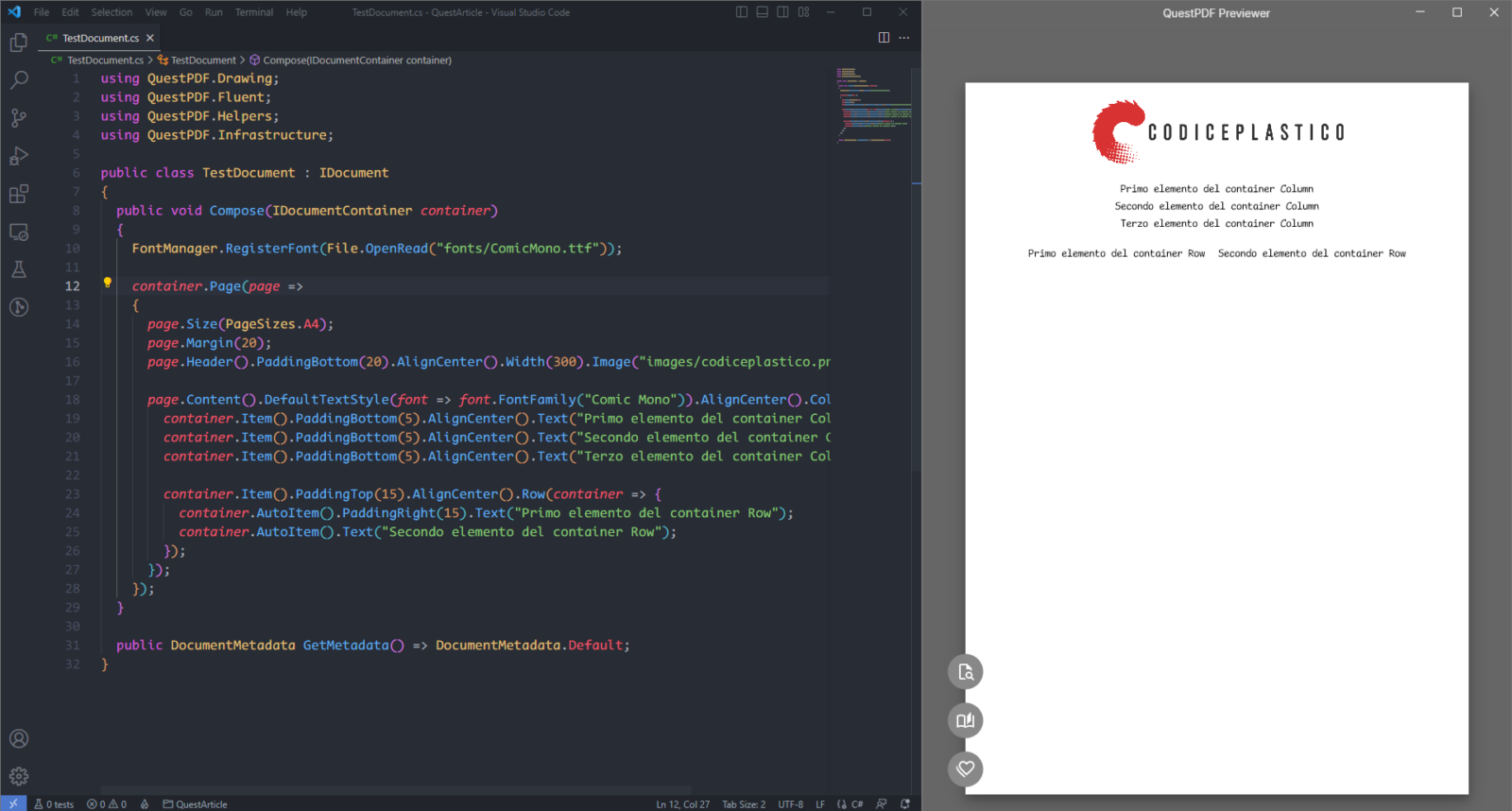Open the Source Control view
This screenshot has width=1512, height=811.
point(19,118)
